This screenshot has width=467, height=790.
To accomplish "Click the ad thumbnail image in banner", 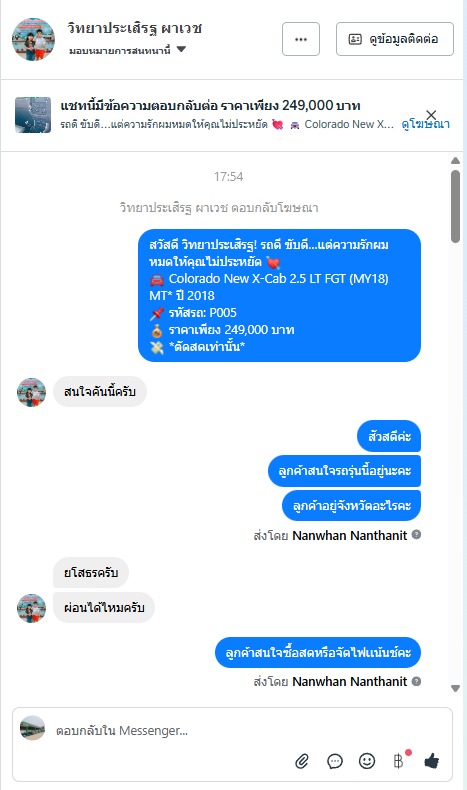I will point(33,115).
